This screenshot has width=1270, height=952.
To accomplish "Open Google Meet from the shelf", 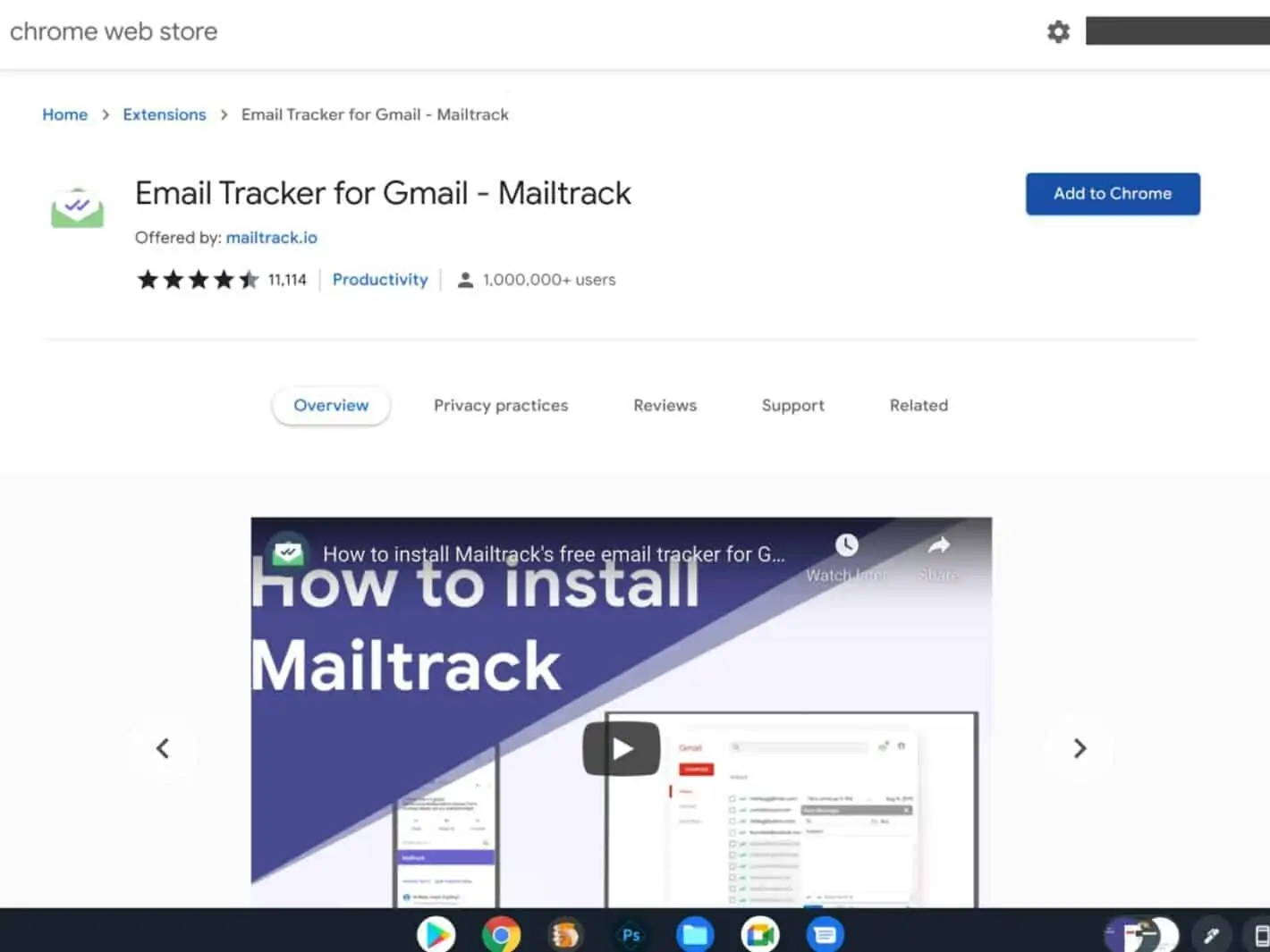I will (x=760, y=934).
